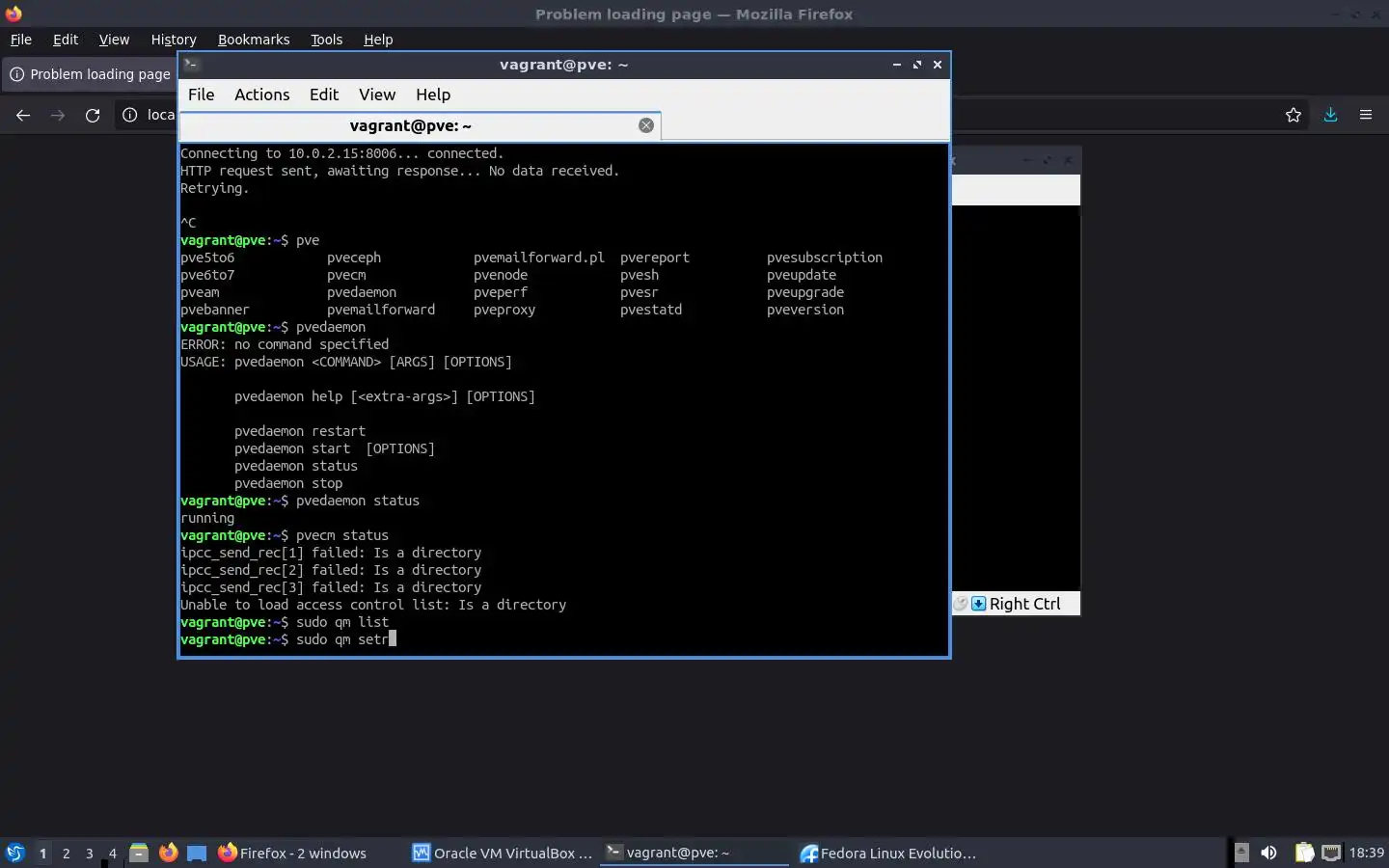Click terminal text 'pvereport'

coord(655,258)
